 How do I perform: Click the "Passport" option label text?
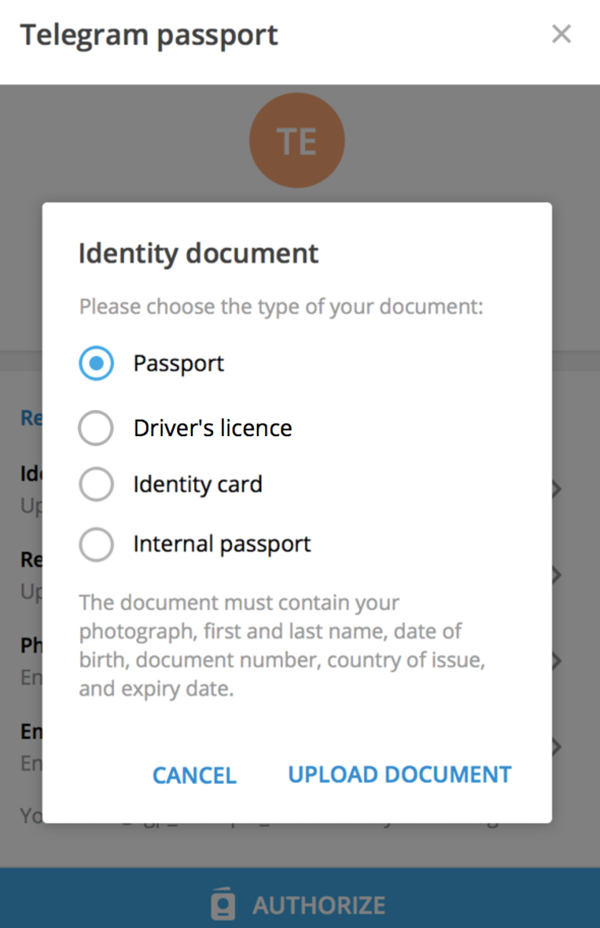pyautogui.click(x=178, y=364)
